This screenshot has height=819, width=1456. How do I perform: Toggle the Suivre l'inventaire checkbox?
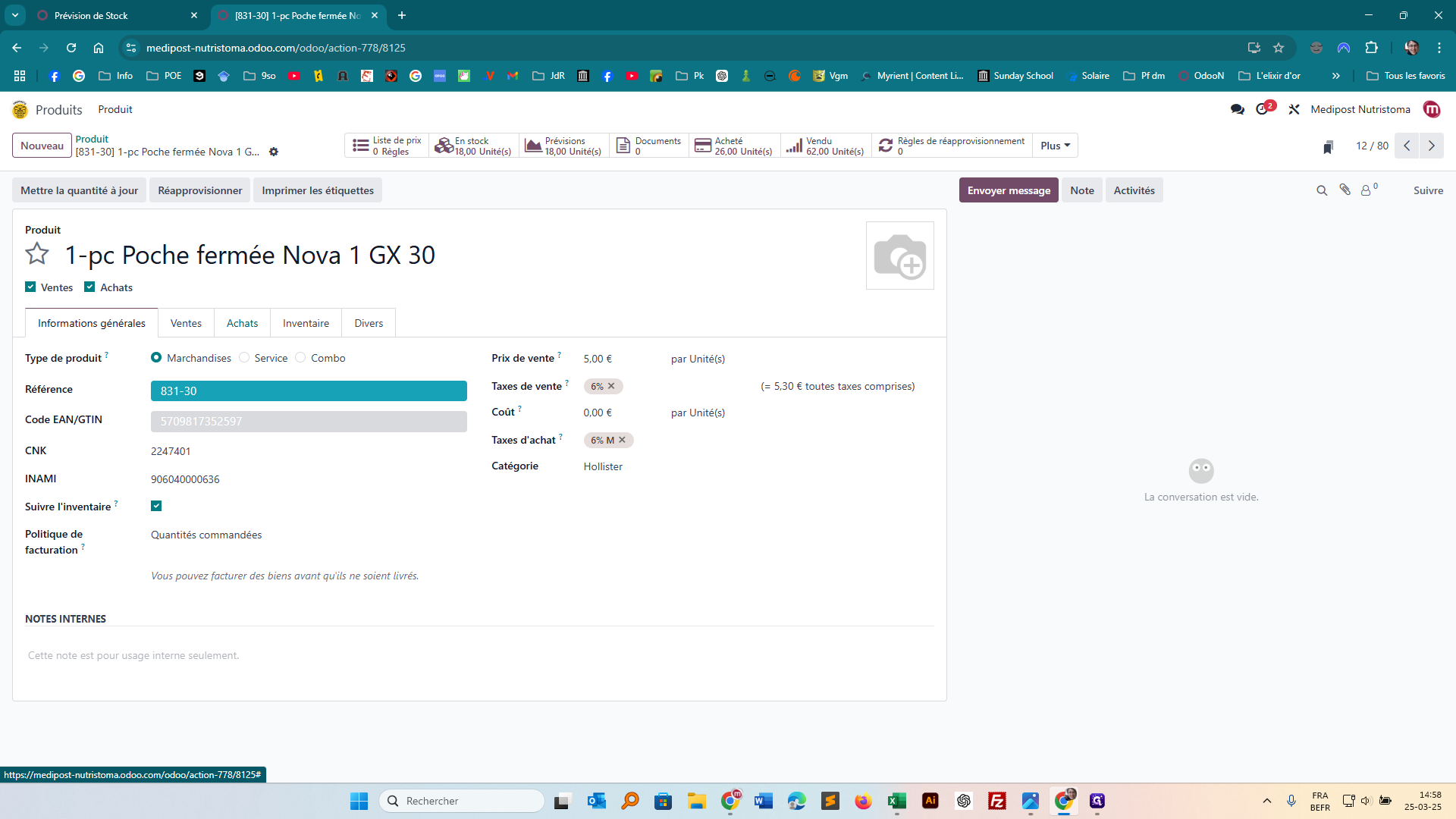[156, 506]
